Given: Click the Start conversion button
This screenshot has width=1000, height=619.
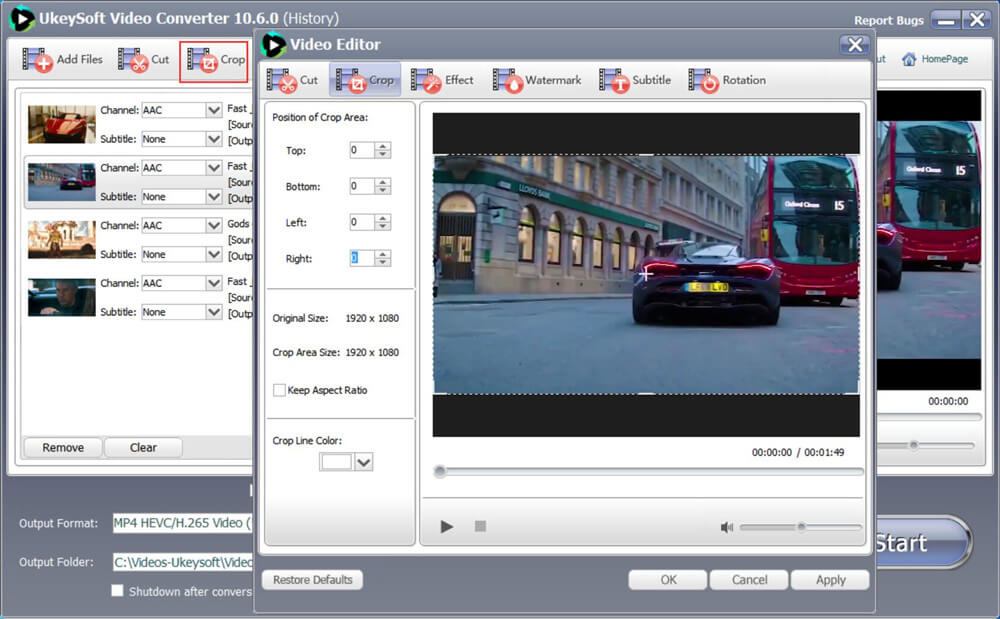Looking at the screenshot, I should click(922, 543).
